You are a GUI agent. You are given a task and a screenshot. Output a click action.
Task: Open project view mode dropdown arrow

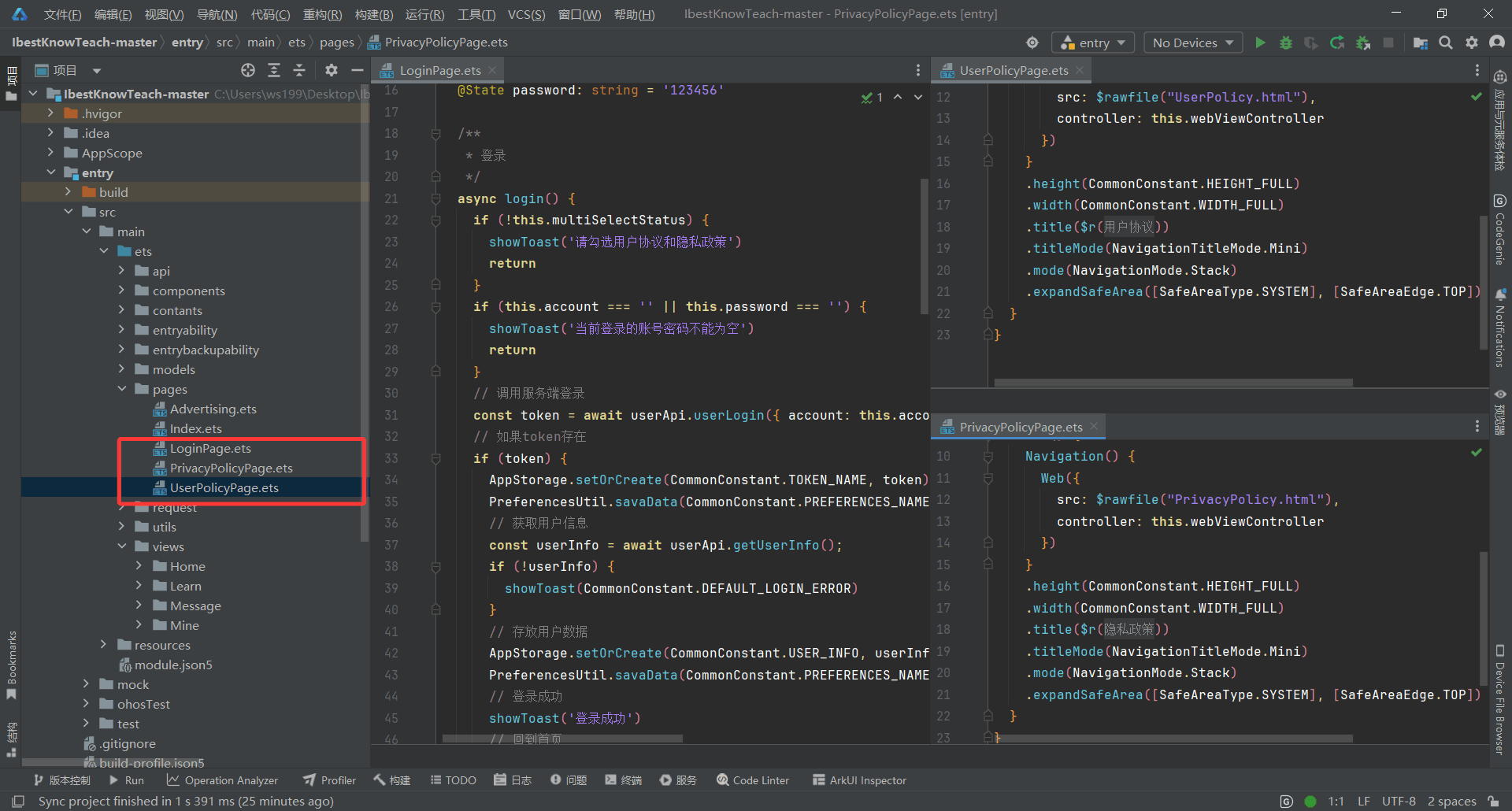tap(96, 71)
